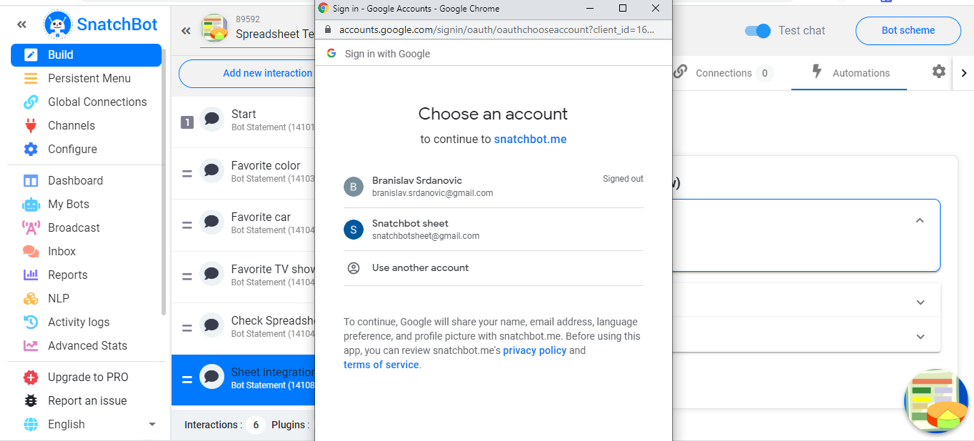Screen dimensions: 974x441
Task: Click the right arrow to show more tabs
Action: click(x=964, y=73)
